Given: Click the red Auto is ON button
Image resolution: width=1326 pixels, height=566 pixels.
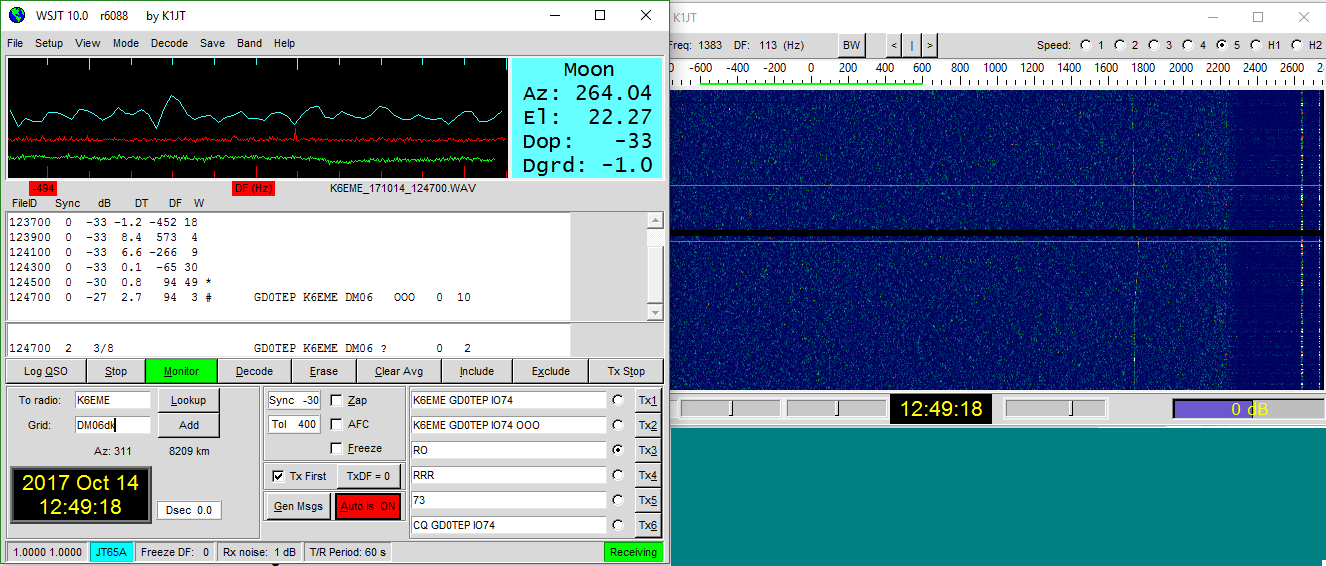Looking at the screenshot, I should (368, 506).
